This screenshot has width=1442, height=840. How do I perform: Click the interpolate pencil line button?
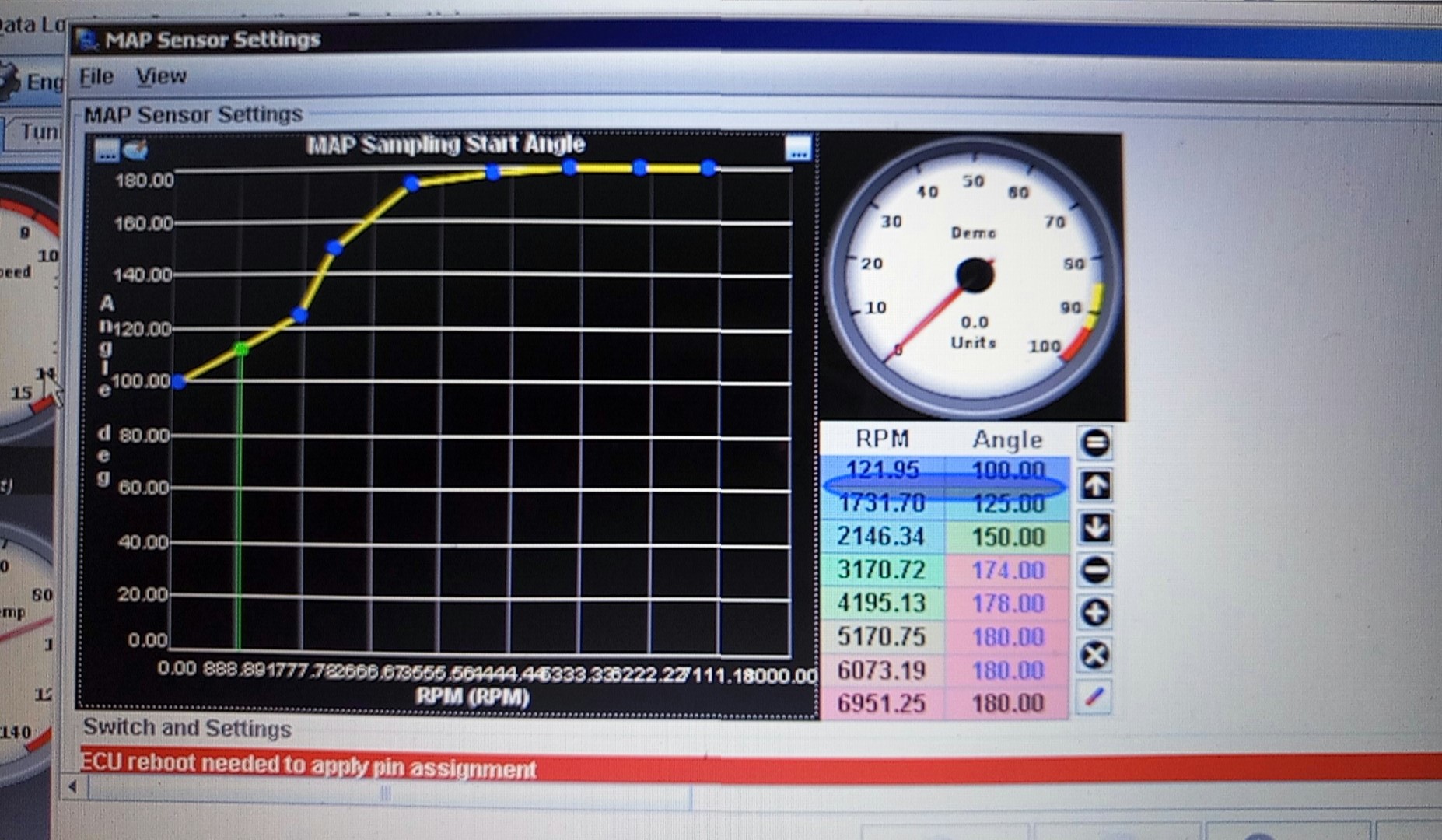pos(1095,697)
